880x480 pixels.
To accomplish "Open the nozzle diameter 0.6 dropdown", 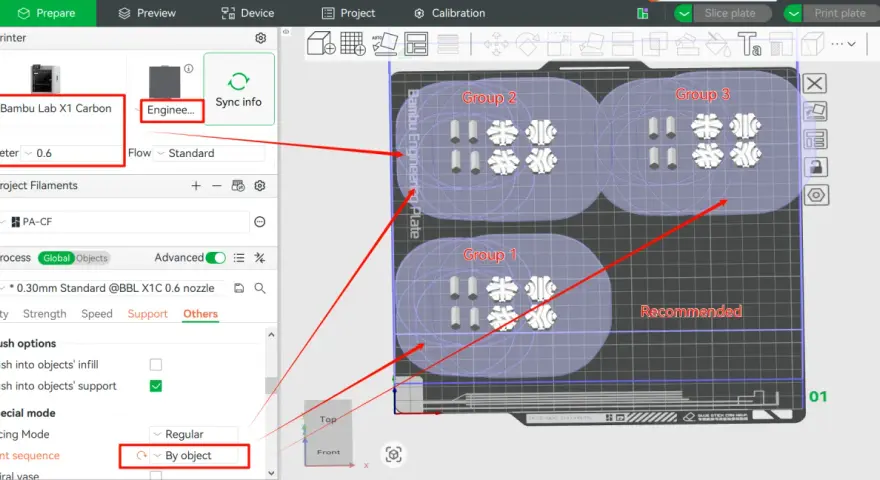I will click(x=72, y=153).
